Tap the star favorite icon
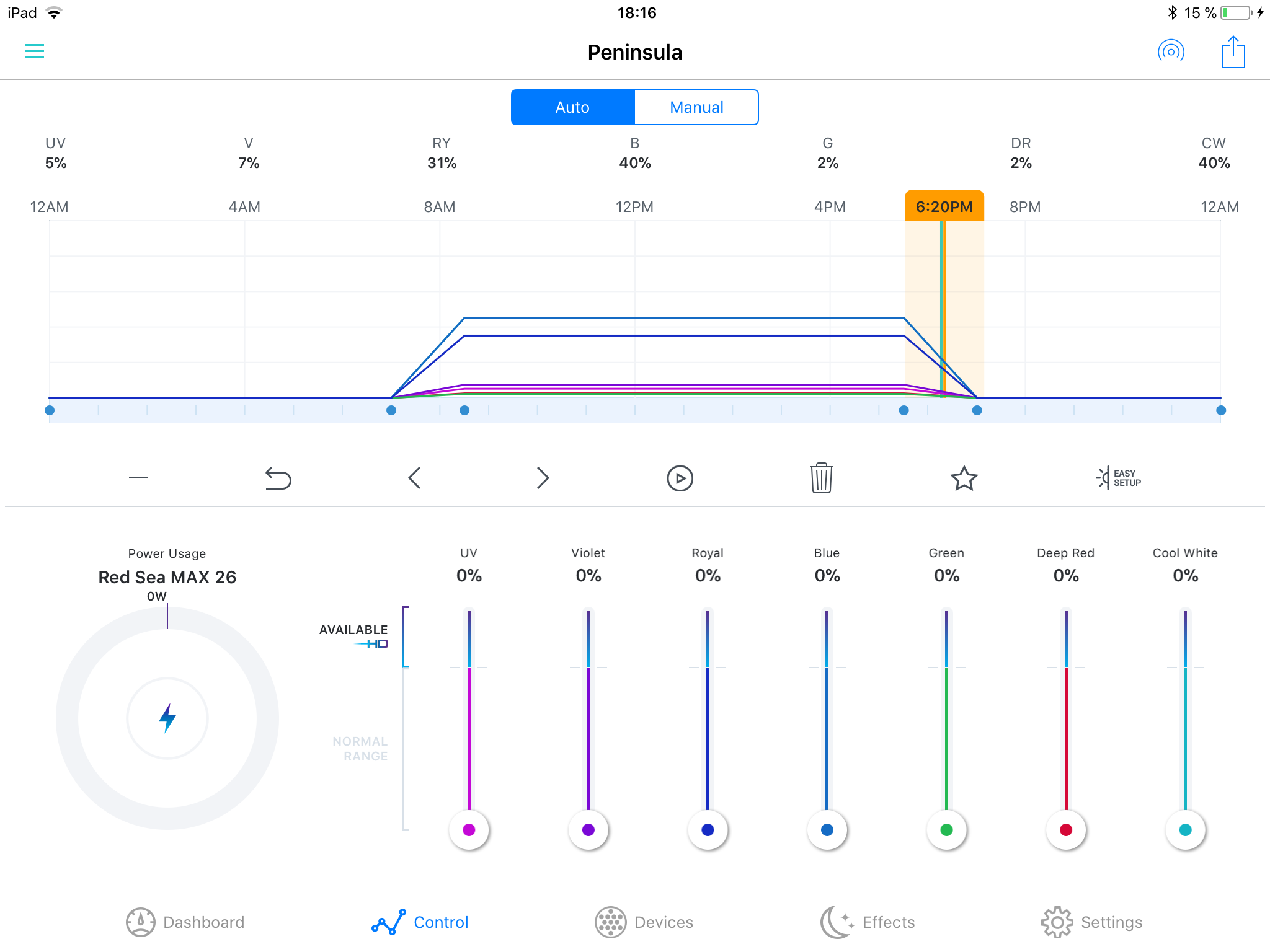1270x952 pixels. coord(964,478)
